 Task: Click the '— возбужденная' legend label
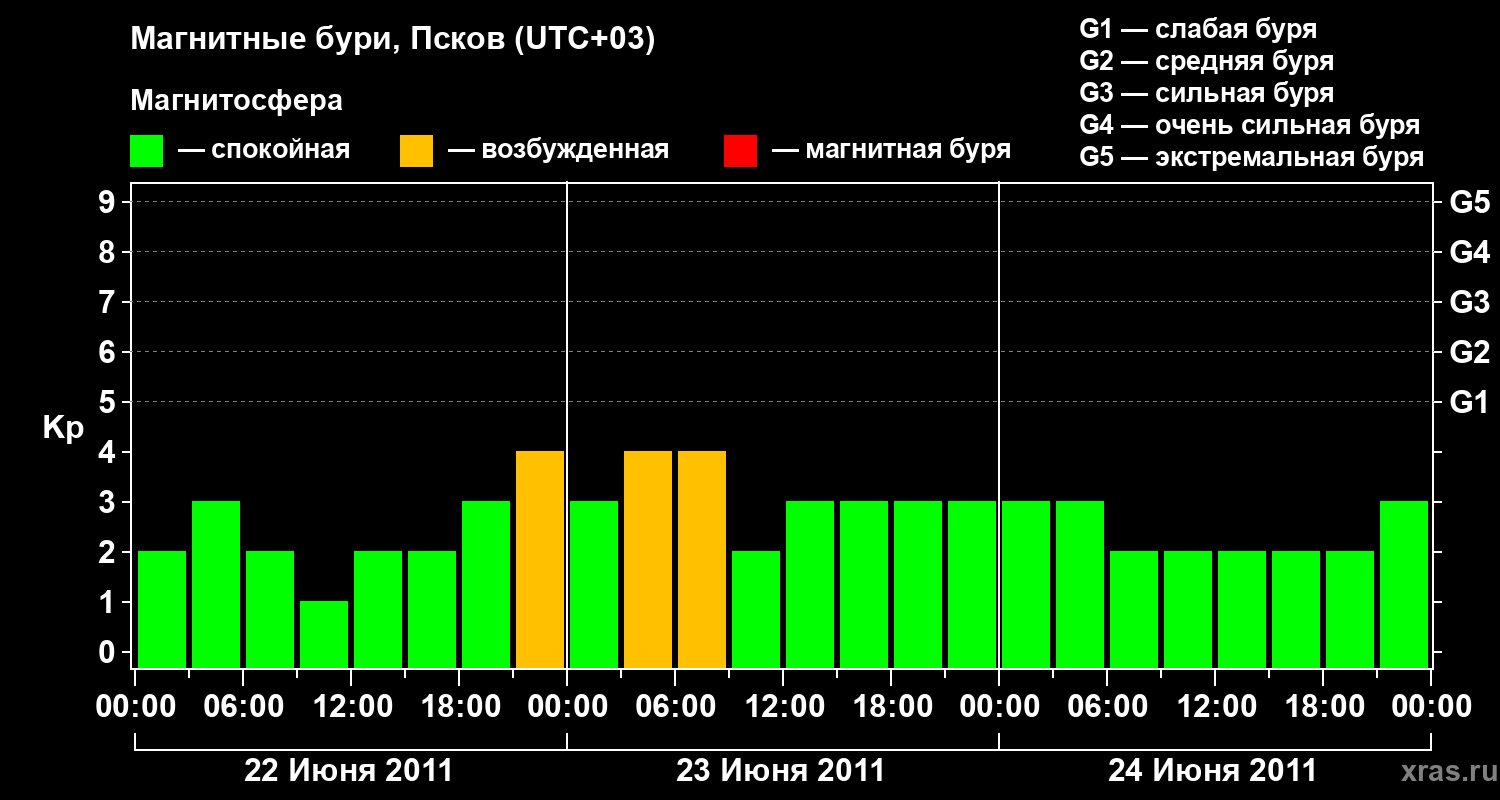click(558, 150)
